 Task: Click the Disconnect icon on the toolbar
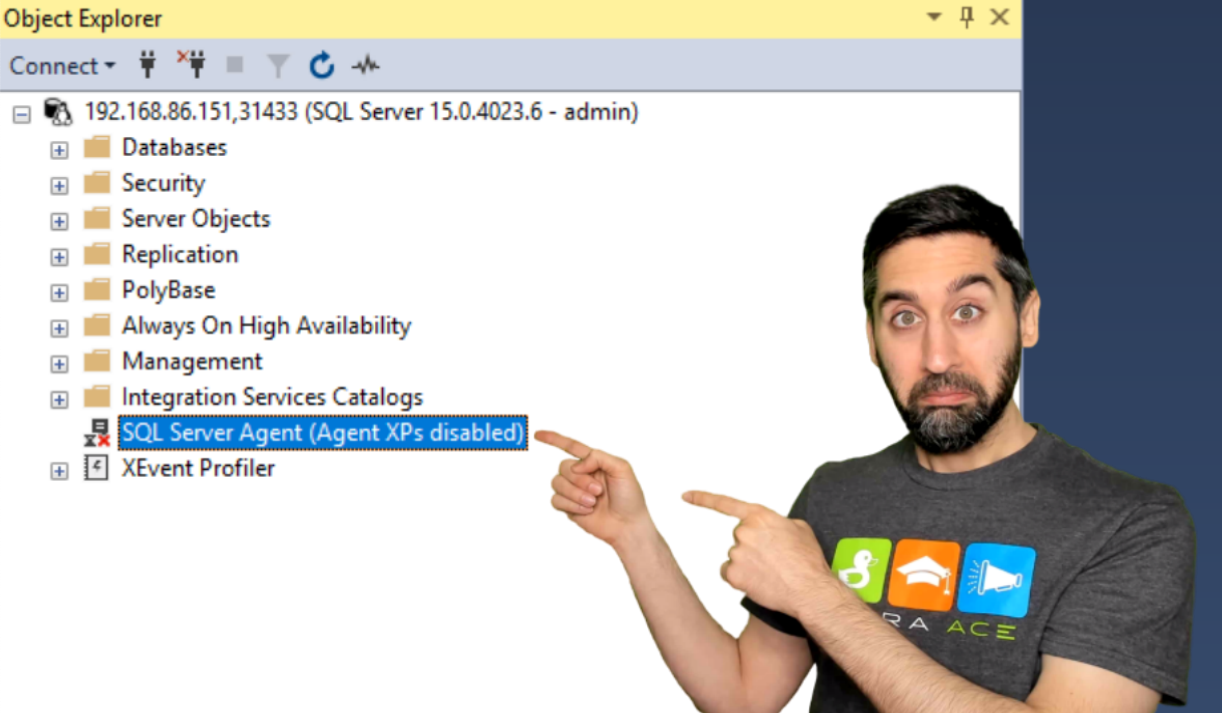190,64
